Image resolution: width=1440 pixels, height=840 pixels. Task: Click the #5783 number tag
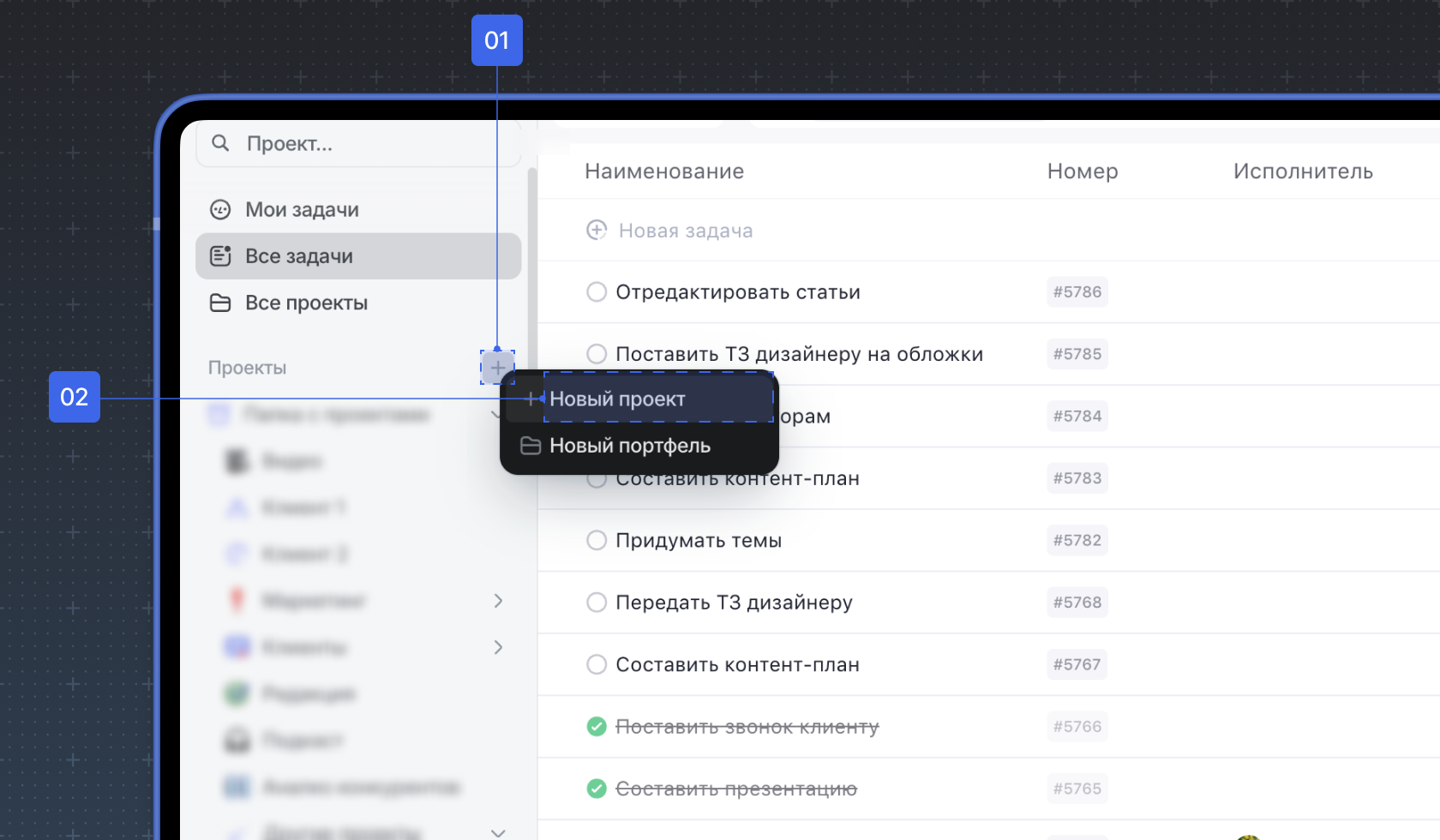(1077, 478)
